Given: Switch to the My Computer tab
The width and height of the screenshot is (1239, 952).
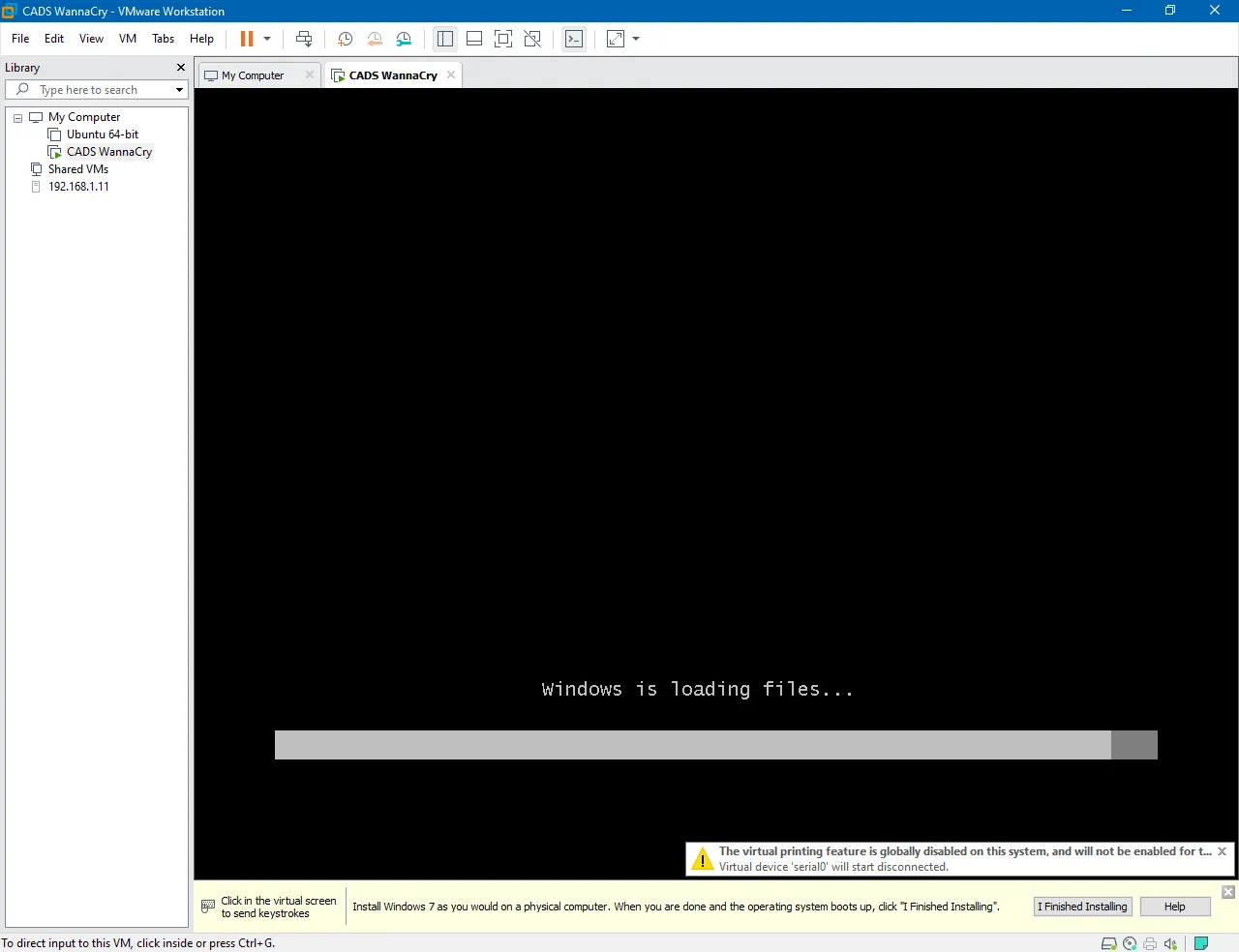Looking at the screenshot, I should (x=252, y=74).
